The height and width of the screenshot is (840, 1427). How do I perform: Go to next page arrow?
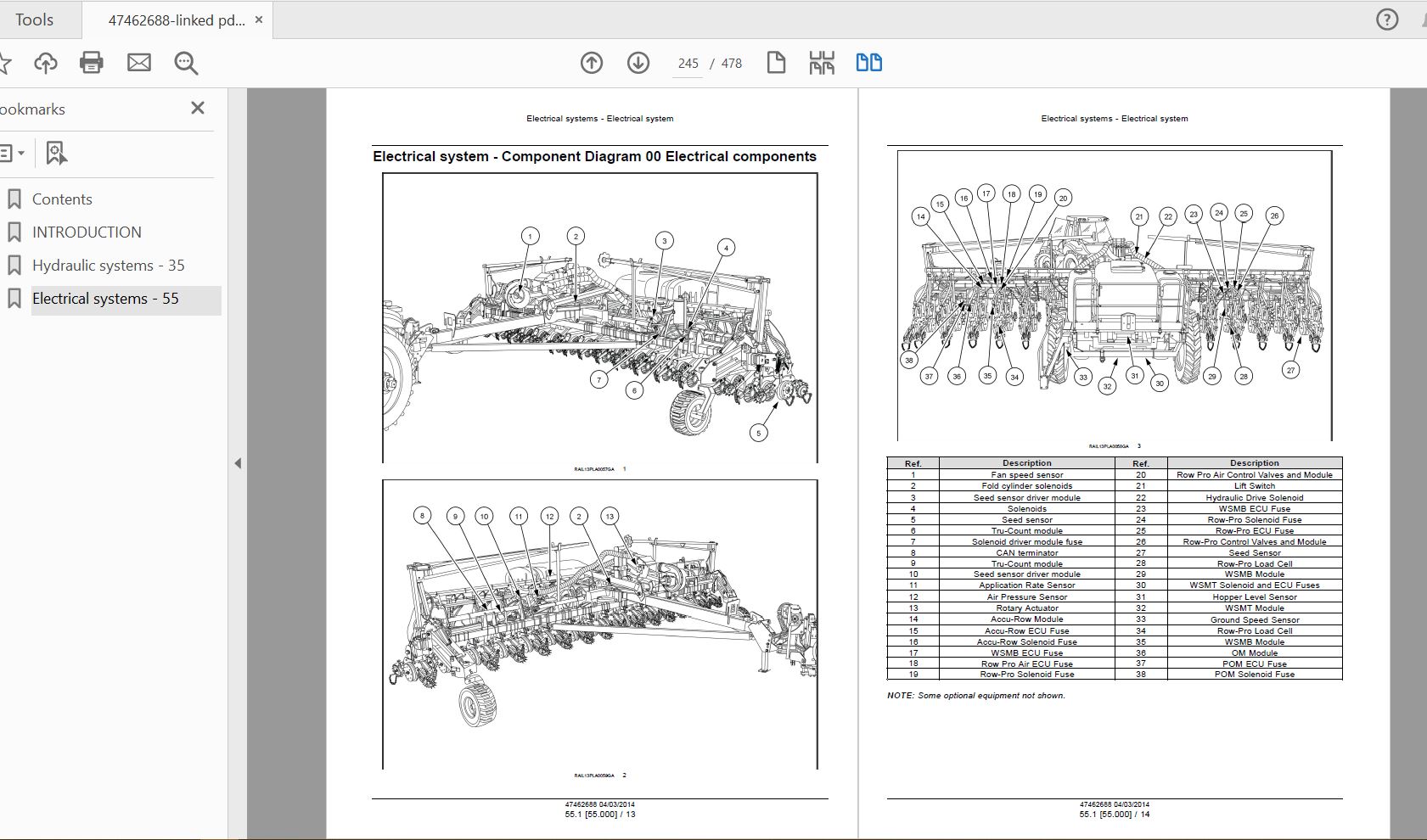[x=638, y=63]
